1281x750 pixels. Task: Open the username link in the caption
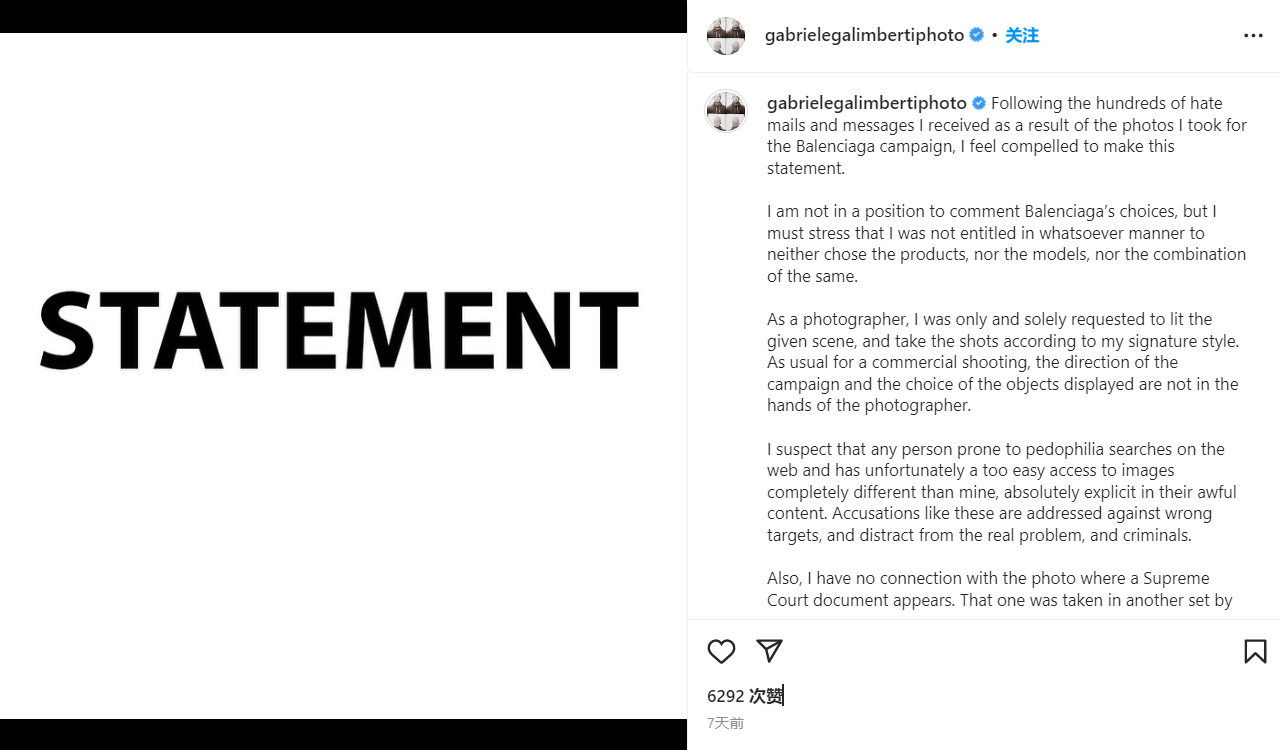[866, 103]
